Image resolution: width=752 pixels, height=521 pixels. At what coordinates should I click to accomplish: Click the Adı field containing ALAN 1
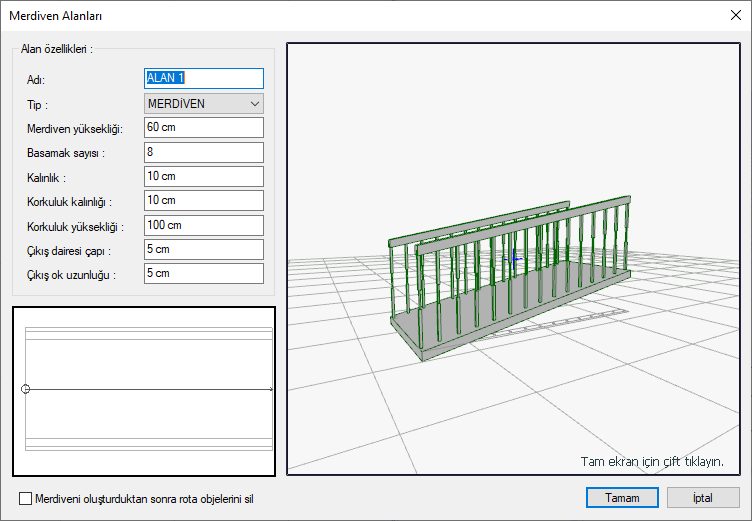pos(203,78)
